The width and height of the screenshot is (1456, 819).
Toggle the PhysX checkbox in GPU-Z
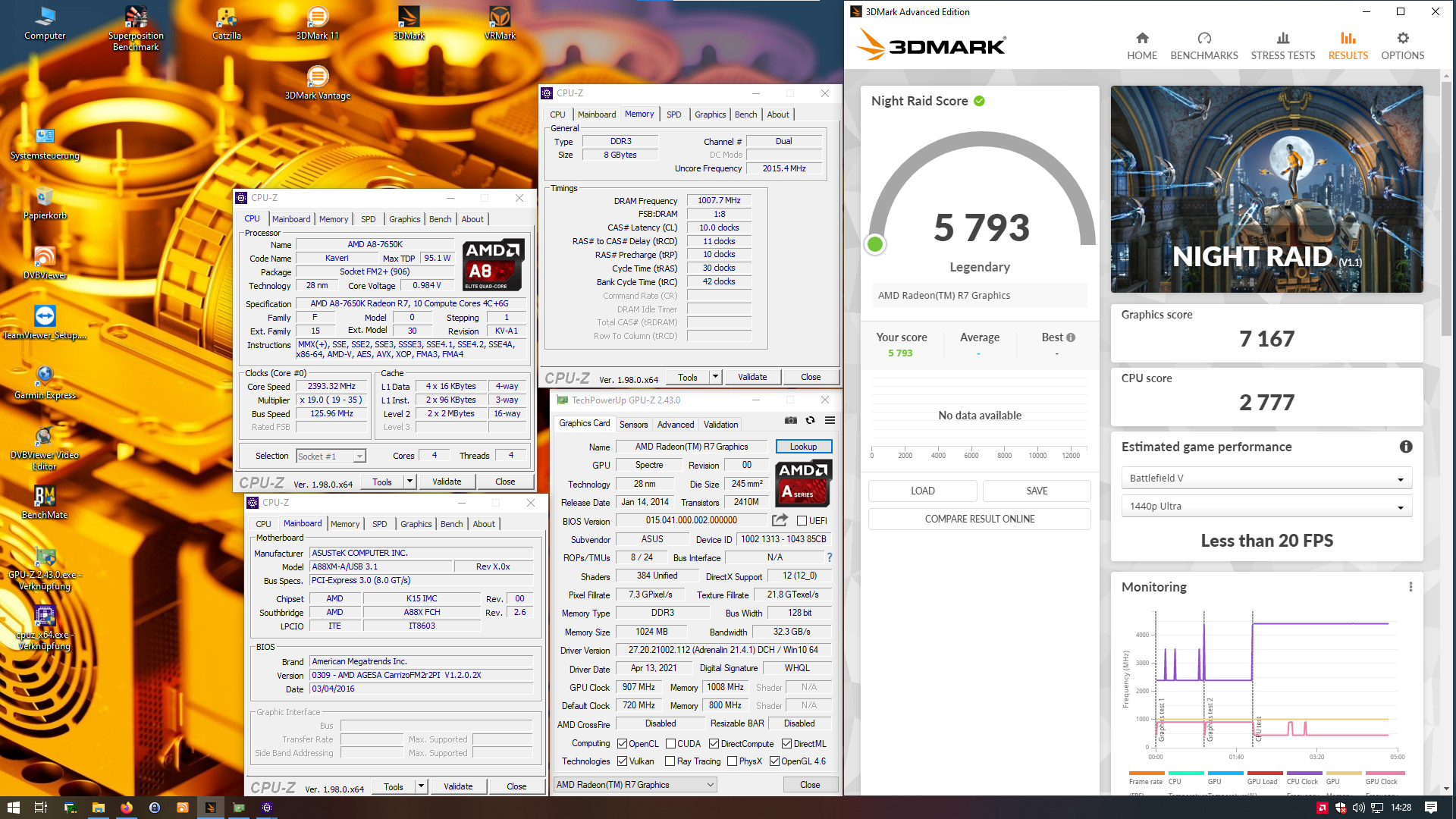(732, 761)
